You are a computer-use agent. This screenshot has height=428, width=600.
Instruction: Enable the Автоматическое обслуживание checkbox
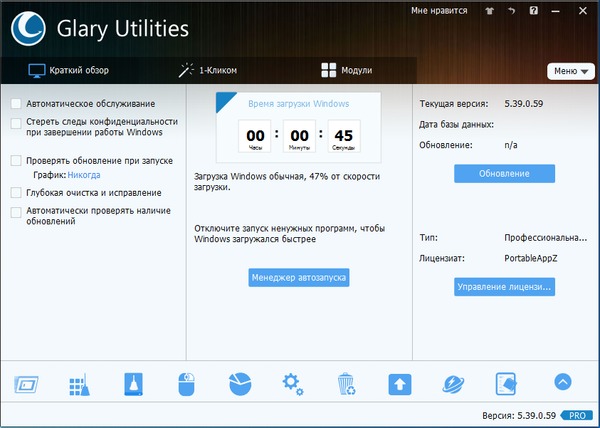16,104
